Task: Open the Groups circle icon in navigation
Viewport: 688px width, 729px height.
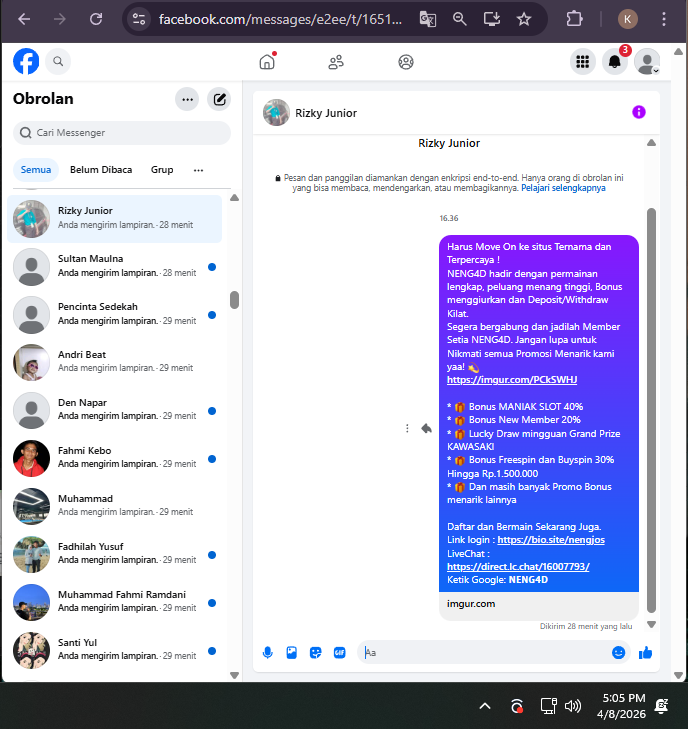Action: point(406,62)
